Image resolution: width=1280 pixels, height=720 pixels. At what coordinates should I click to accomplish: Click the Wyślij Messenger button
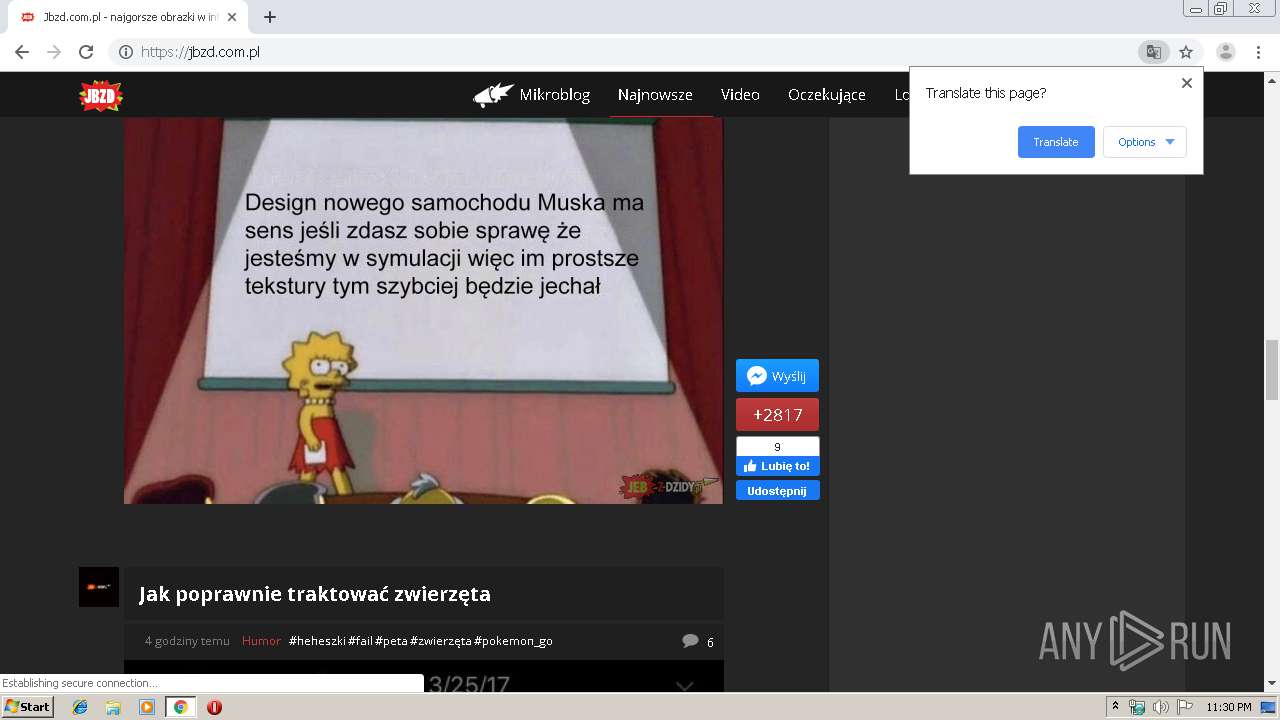pos(777,376)
